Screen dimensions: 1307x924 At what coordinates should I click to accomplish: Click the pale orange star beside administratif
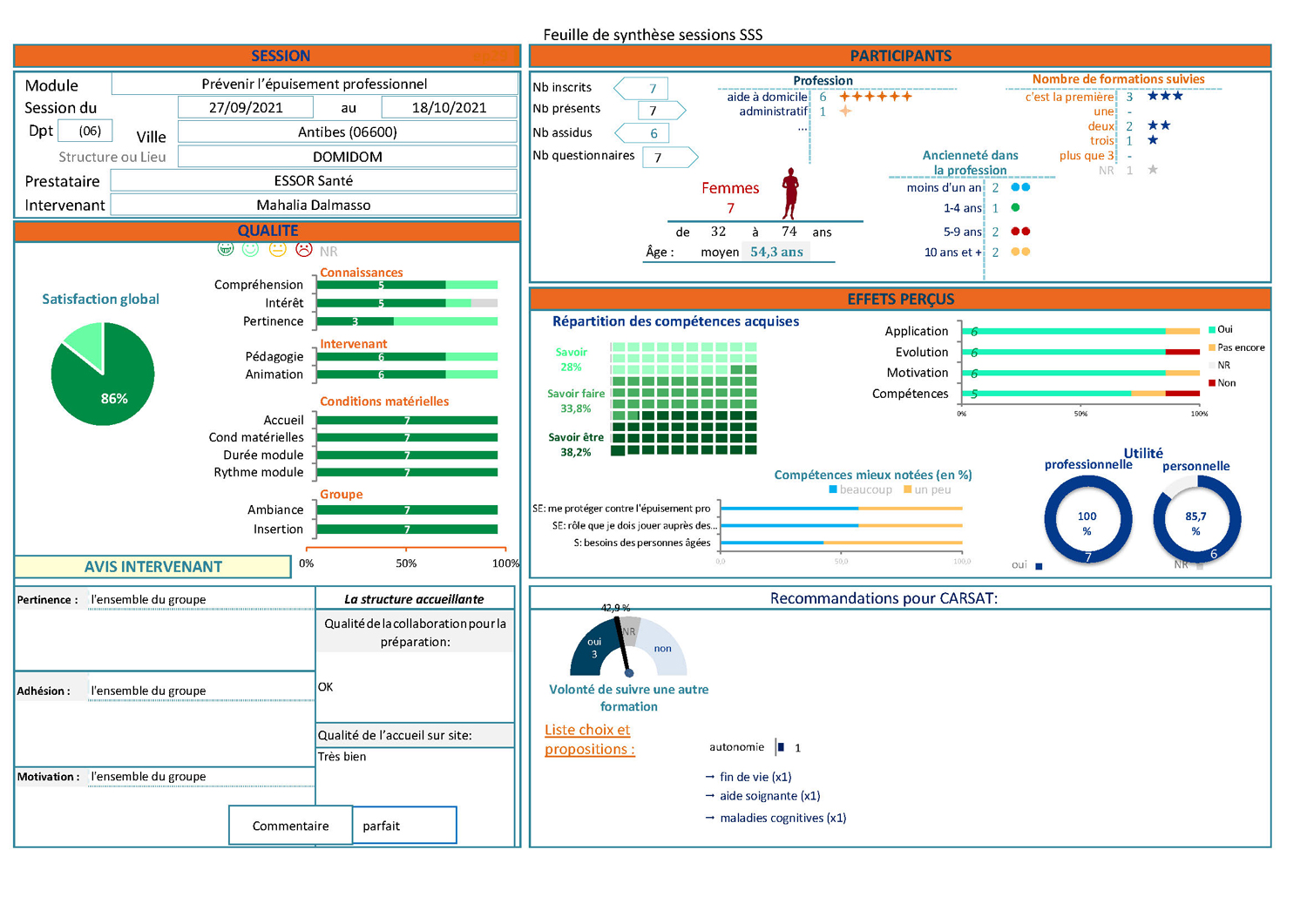click(x=845, y=111)
